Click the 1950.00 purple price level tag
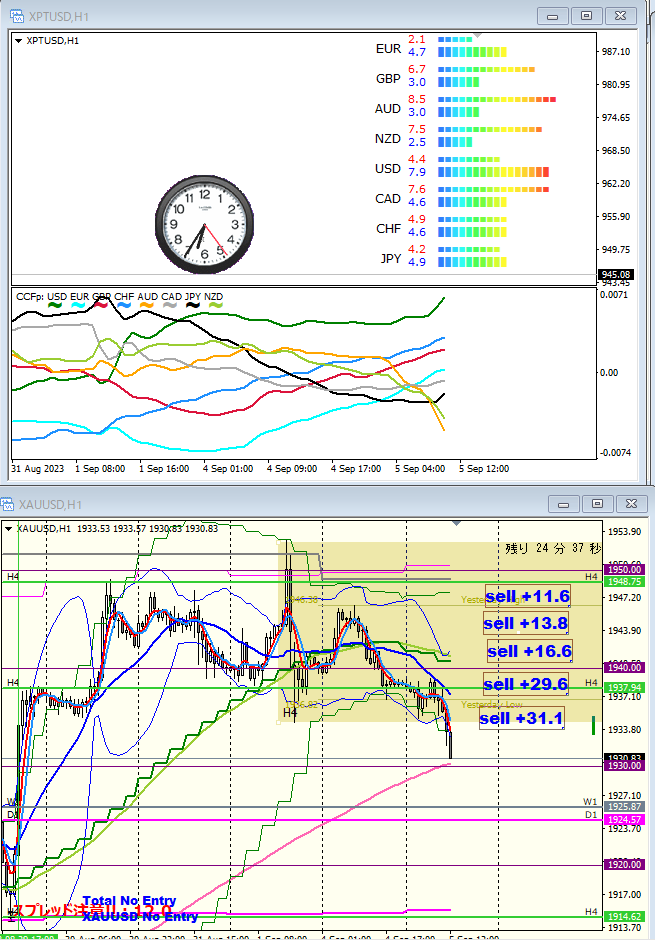Viewport: 655px width, 940px height. 624,570
